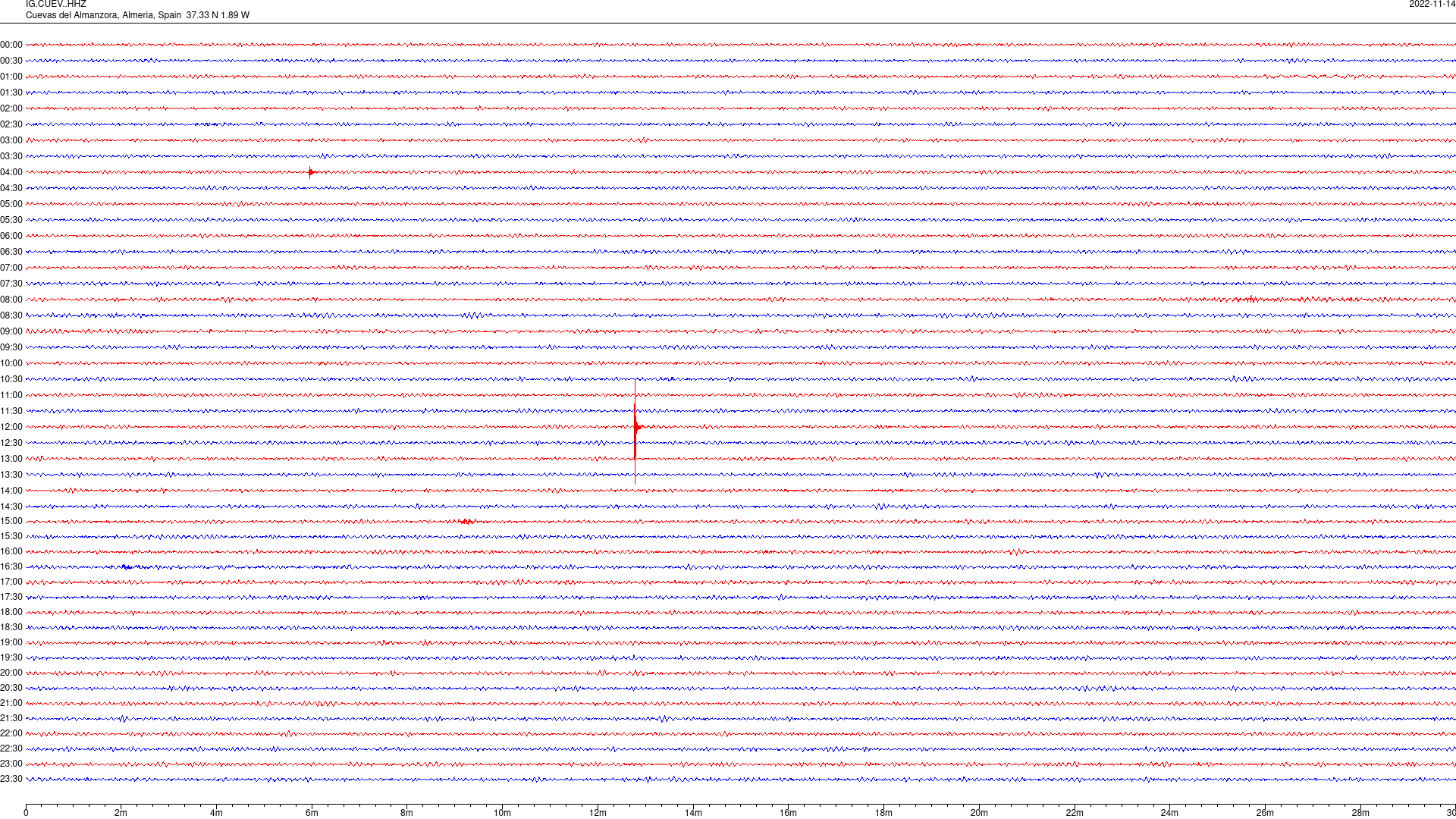The width and height of the screenshot is (1456, 819).
Task: Click the 23:30 row time label
Action: 11,779
